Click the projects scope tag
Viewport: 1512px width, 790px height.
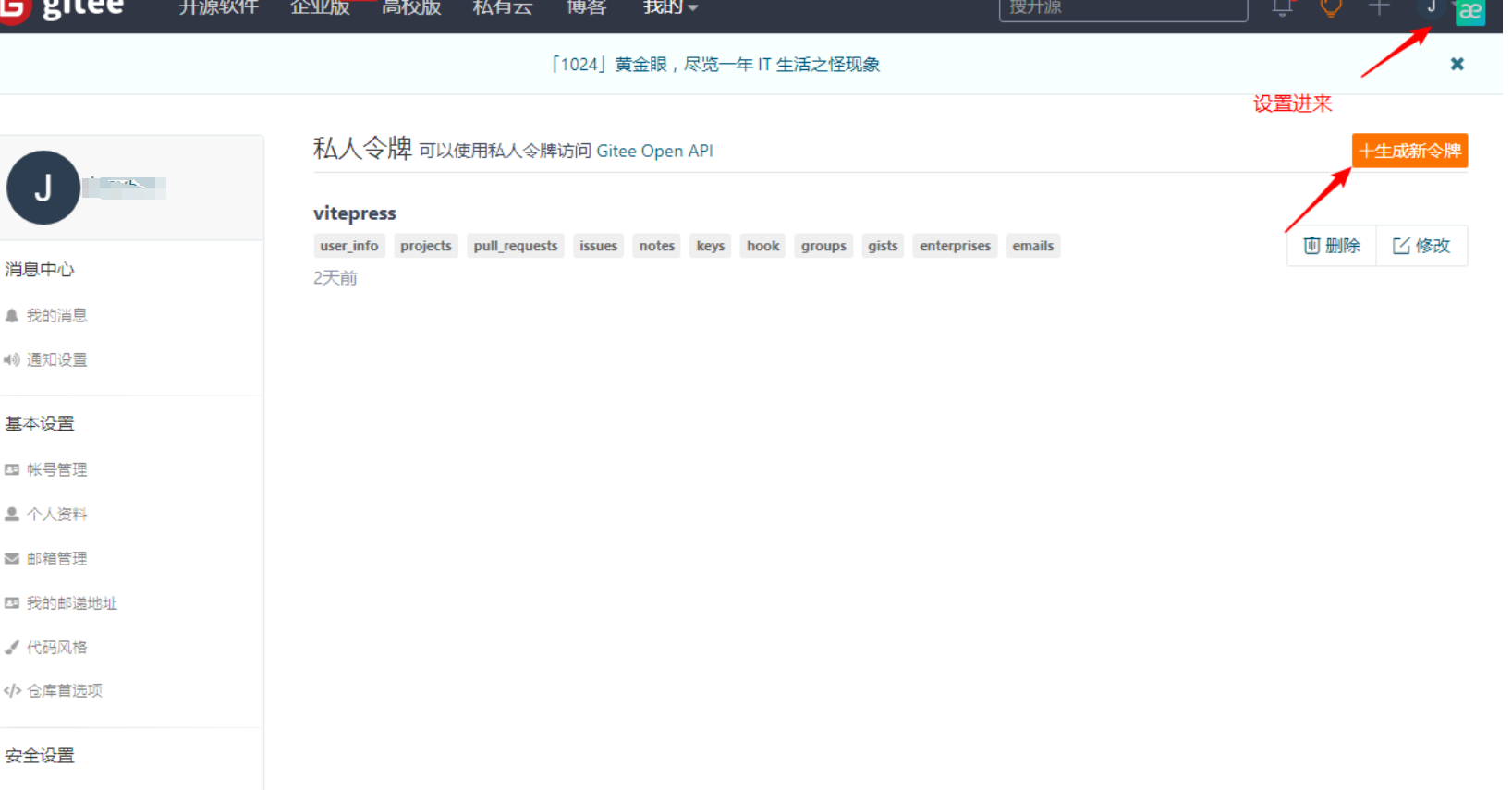click(x=426, y=246)
